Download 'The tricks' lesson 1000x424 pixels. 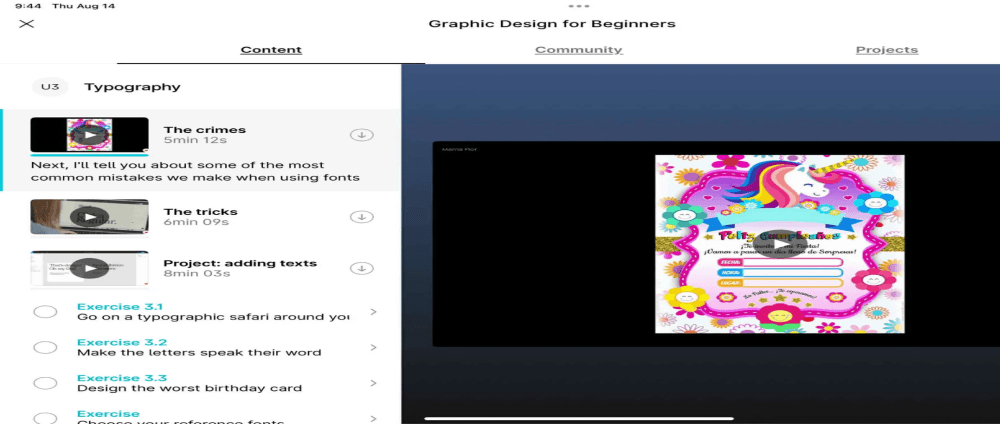[362, 217]
